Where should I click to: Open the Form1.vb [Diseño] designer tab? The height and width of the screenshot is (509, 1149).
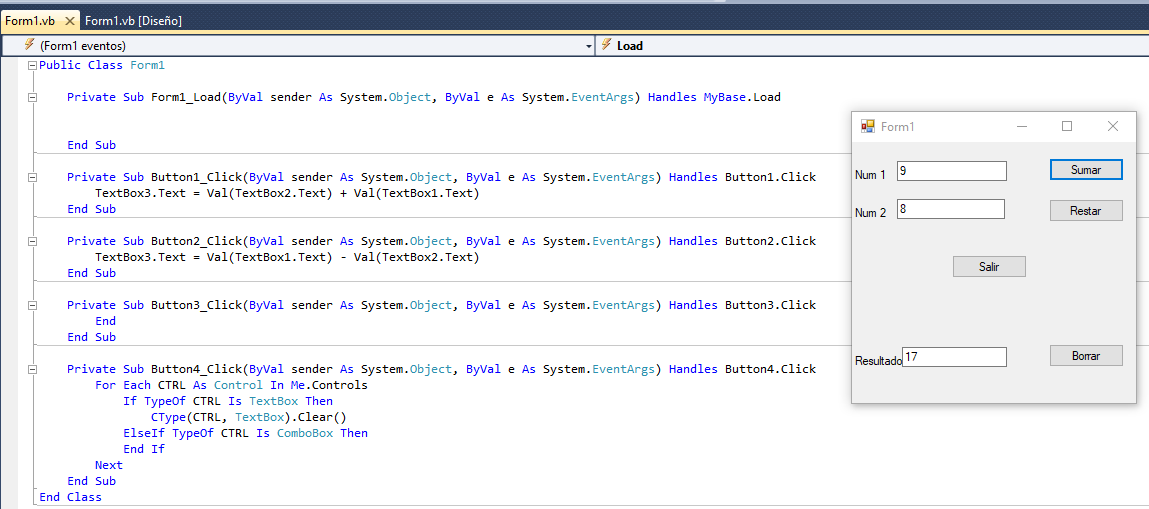pyautogui.click(x=133, y=21)
